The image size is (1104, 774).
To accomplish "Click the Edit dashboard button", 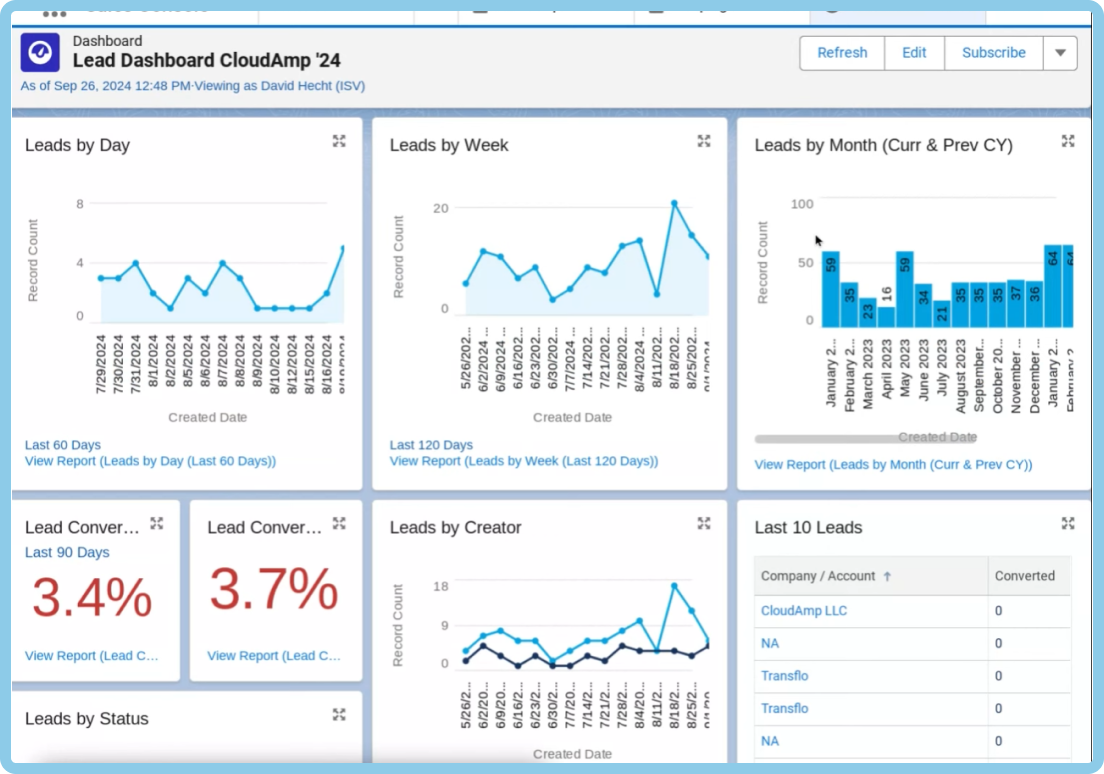I will [x=914, y=53].
